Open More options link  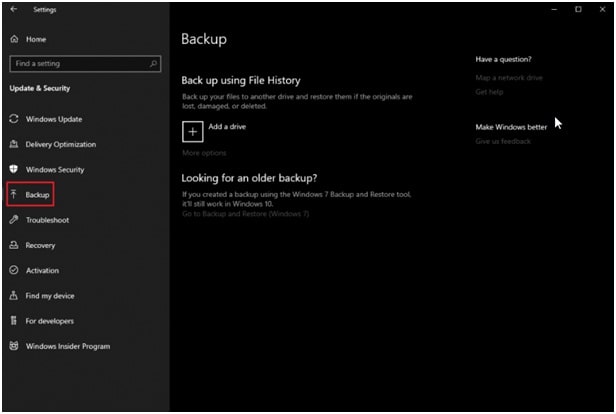pos(204,153)
